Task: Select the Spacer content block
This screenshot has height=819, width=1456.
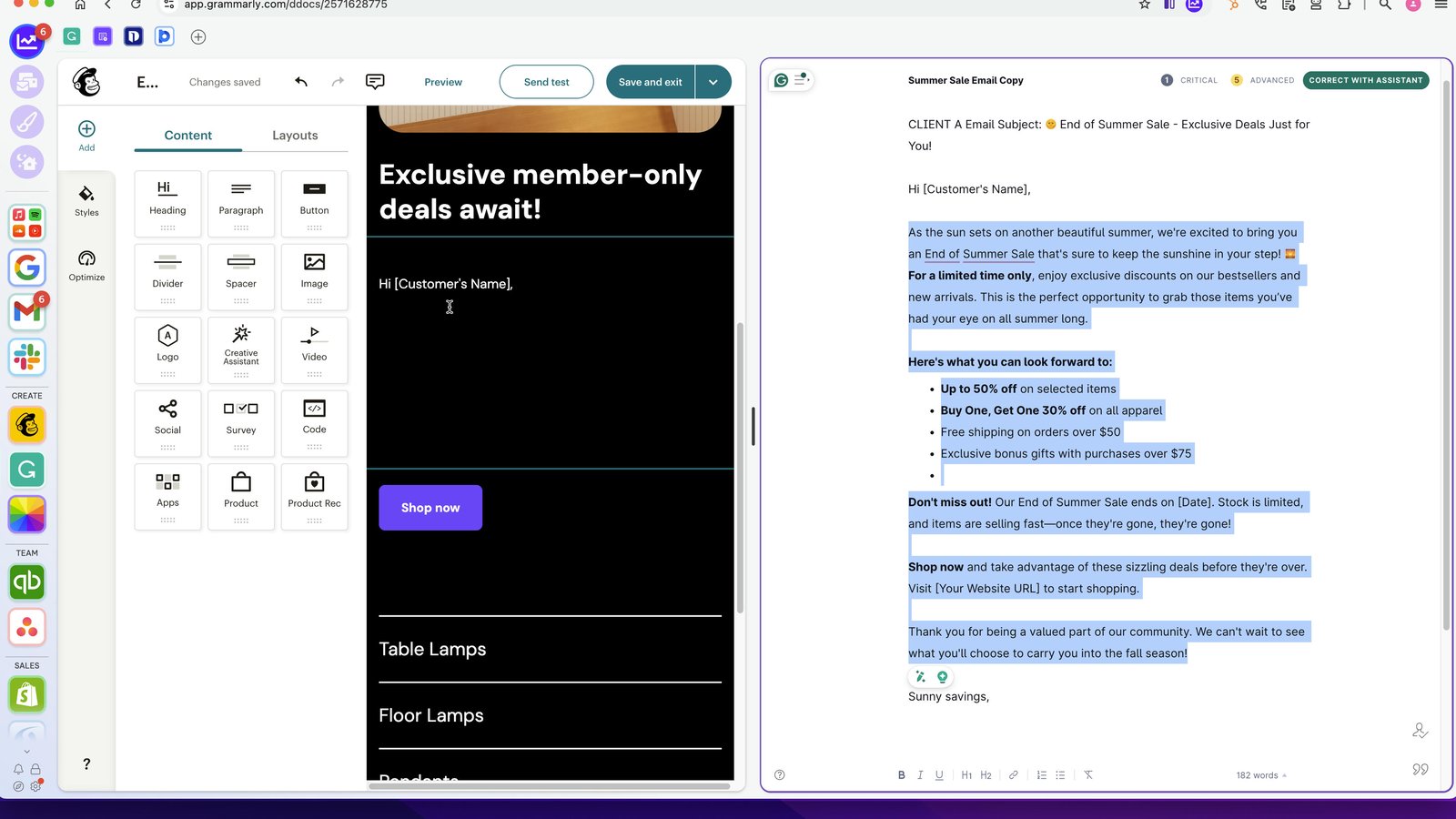Action: tap(241, 277)
